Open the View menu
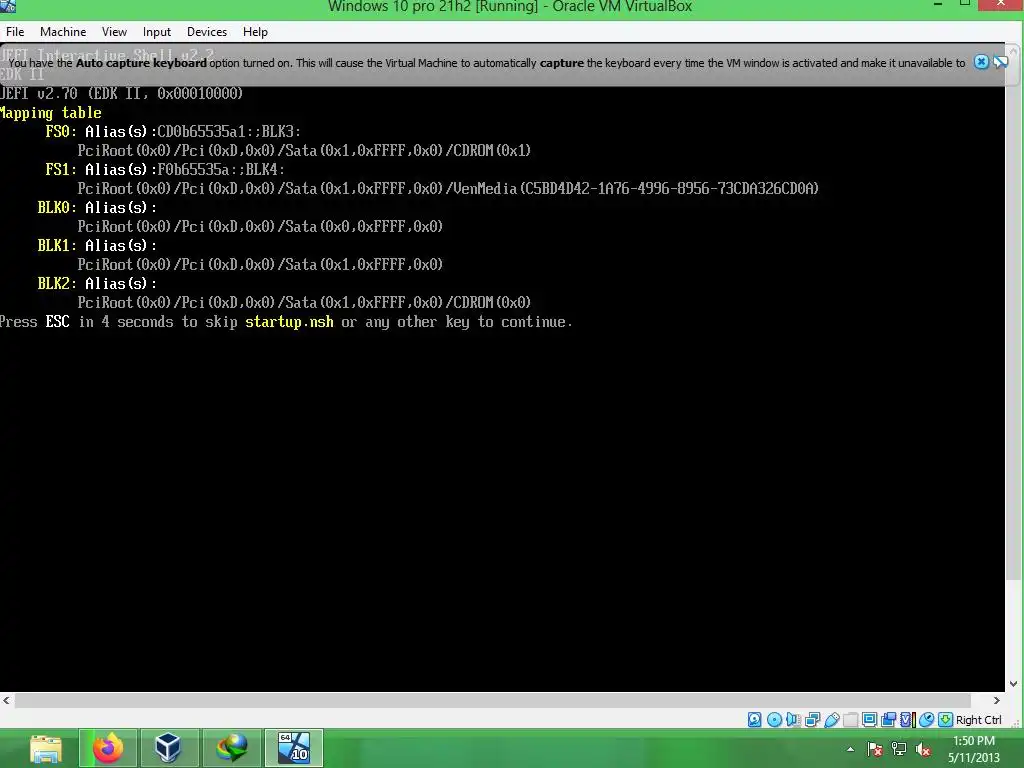 [x=114, y=31]
